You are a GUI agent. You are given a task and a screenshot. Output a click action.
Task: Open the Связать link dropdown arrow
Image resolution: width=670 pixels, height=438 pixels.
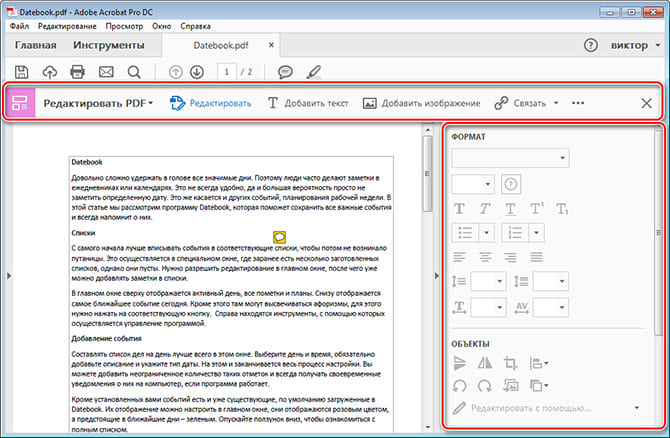[556, 103]
